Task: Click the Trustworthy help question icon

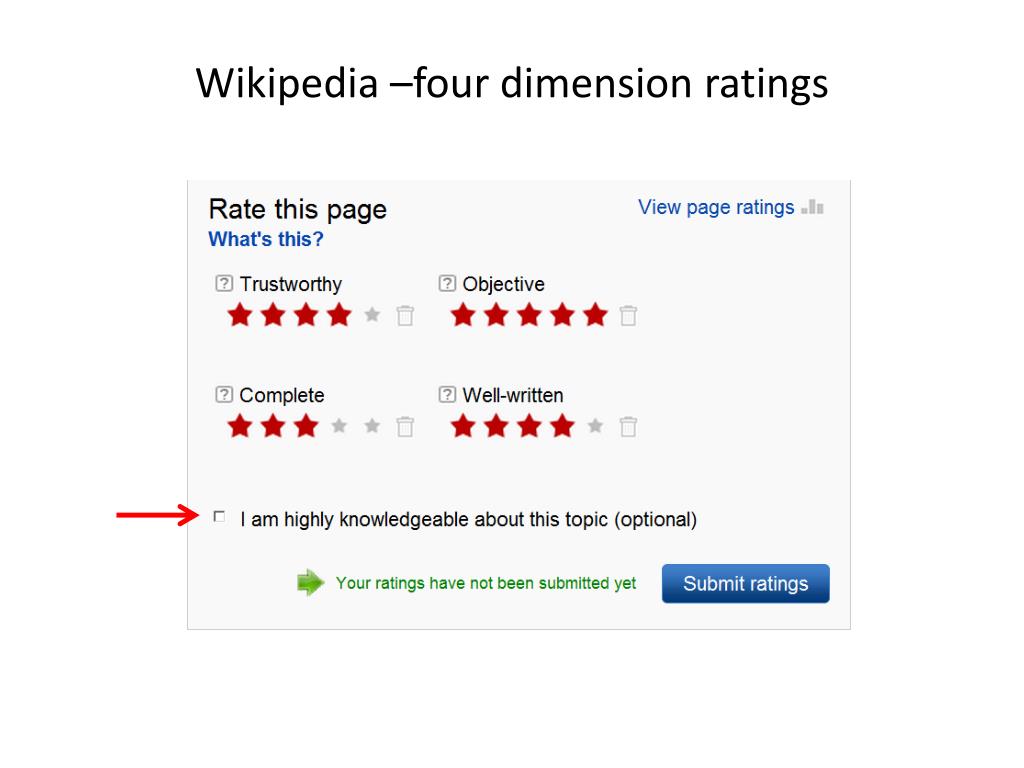Action: point(224,284)
